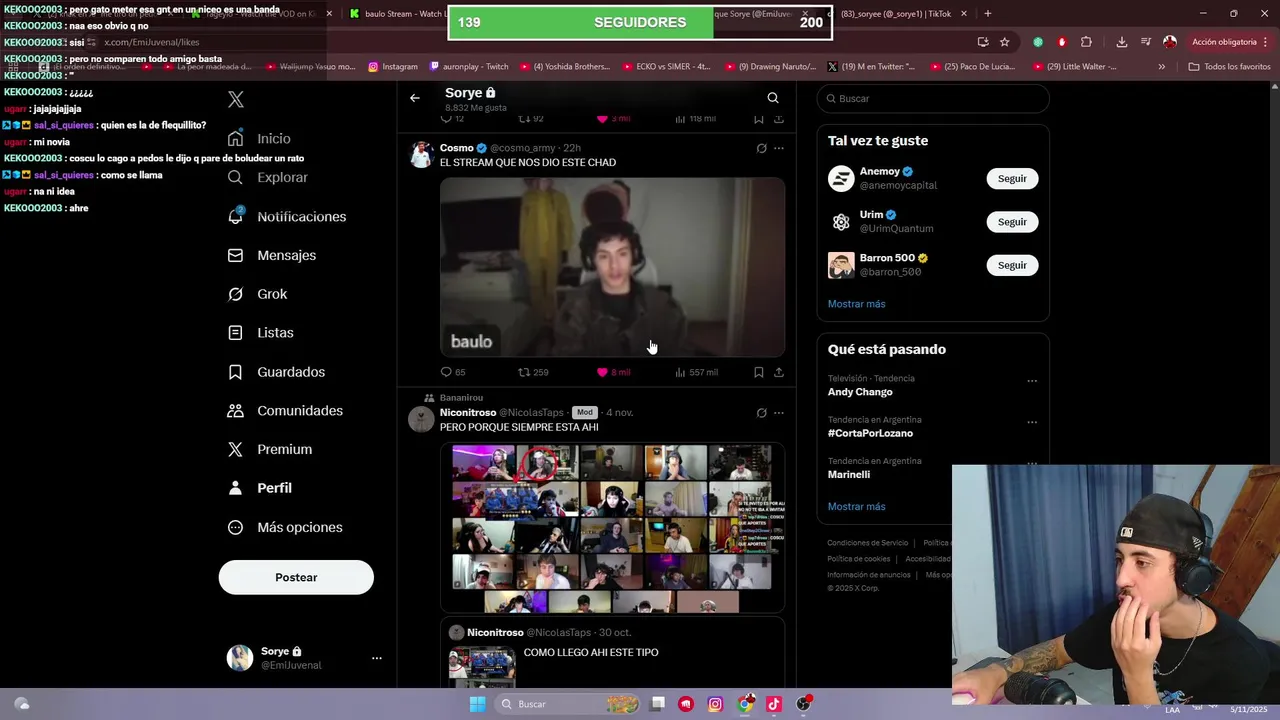Bookmark this page with the star icon
Screen dimensions: 1280x720
pyautogui.click(x=1004, y=42)
